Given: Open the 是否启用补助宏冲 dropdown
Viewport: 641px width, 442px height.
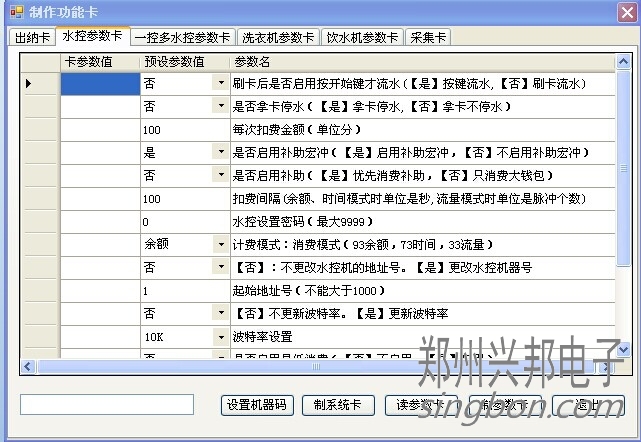Looking at the screenshot, I should pyautogui.click(x=220, y=152).
